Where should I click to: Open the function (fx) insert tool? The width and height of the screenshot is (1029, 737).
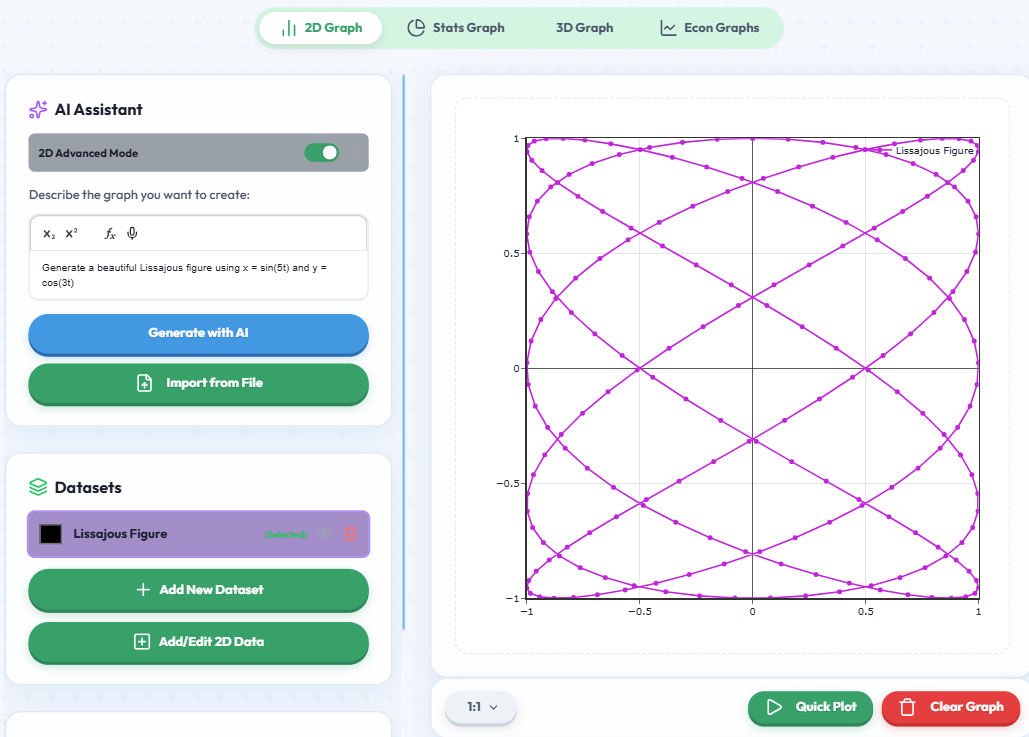coord(109,234)
